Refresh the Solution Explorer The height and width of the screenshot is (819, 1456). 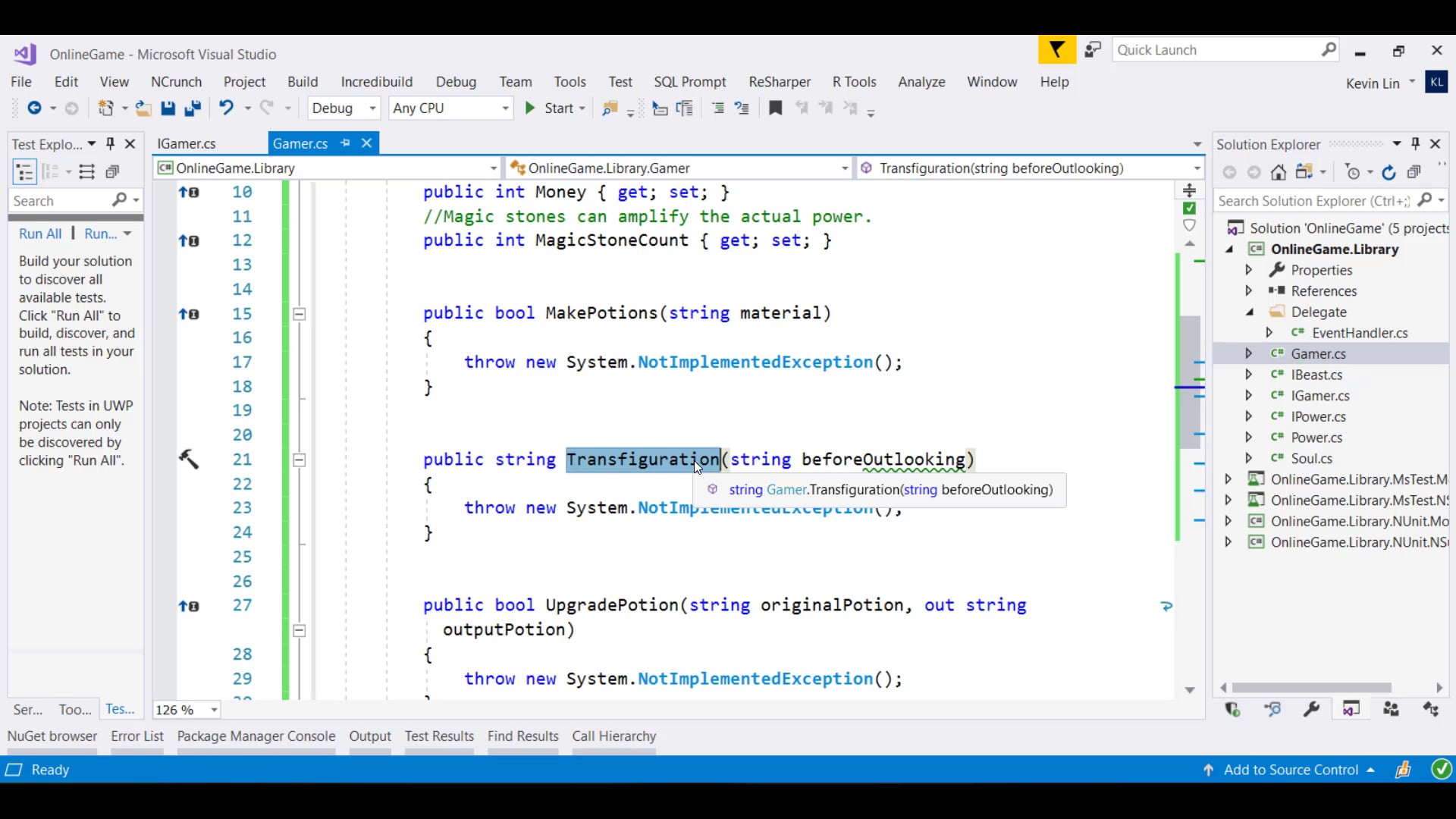(x=1389, y=172)
